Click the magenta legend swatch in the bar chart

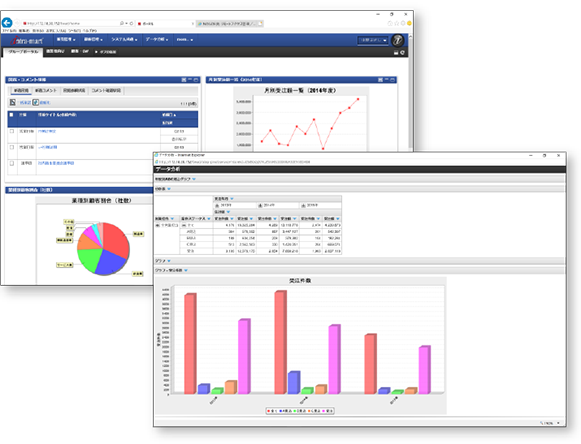click(x=324, y=411)
